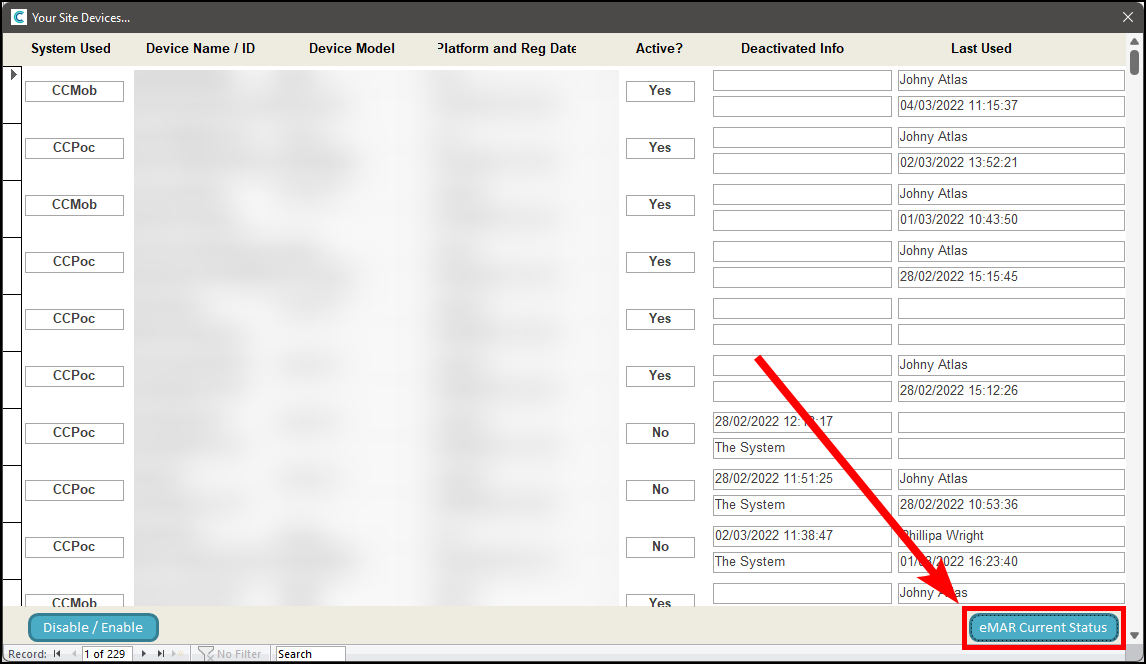Click the No Filter funnel icon
This screenshot has width=1146, height=664.
click(x=206, y=654)
